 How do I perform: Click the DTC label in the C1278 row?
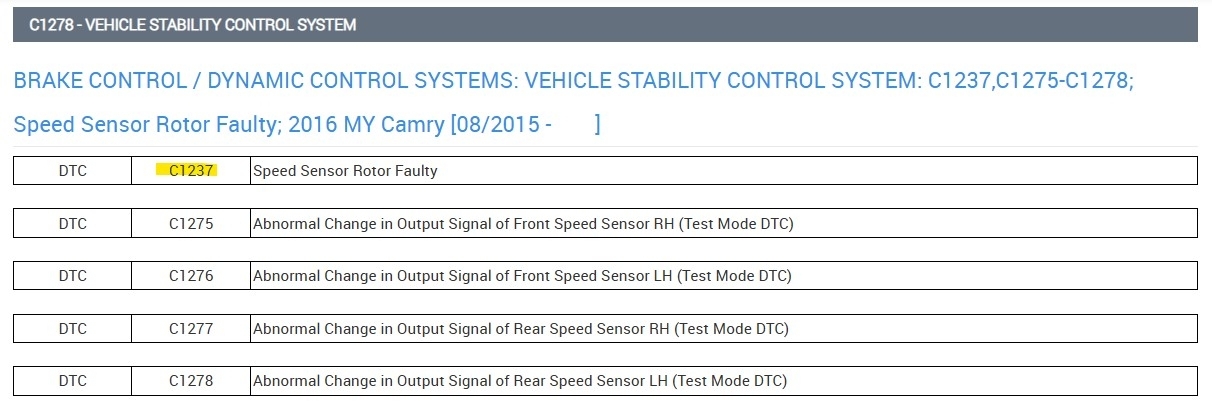click(73, 381)
